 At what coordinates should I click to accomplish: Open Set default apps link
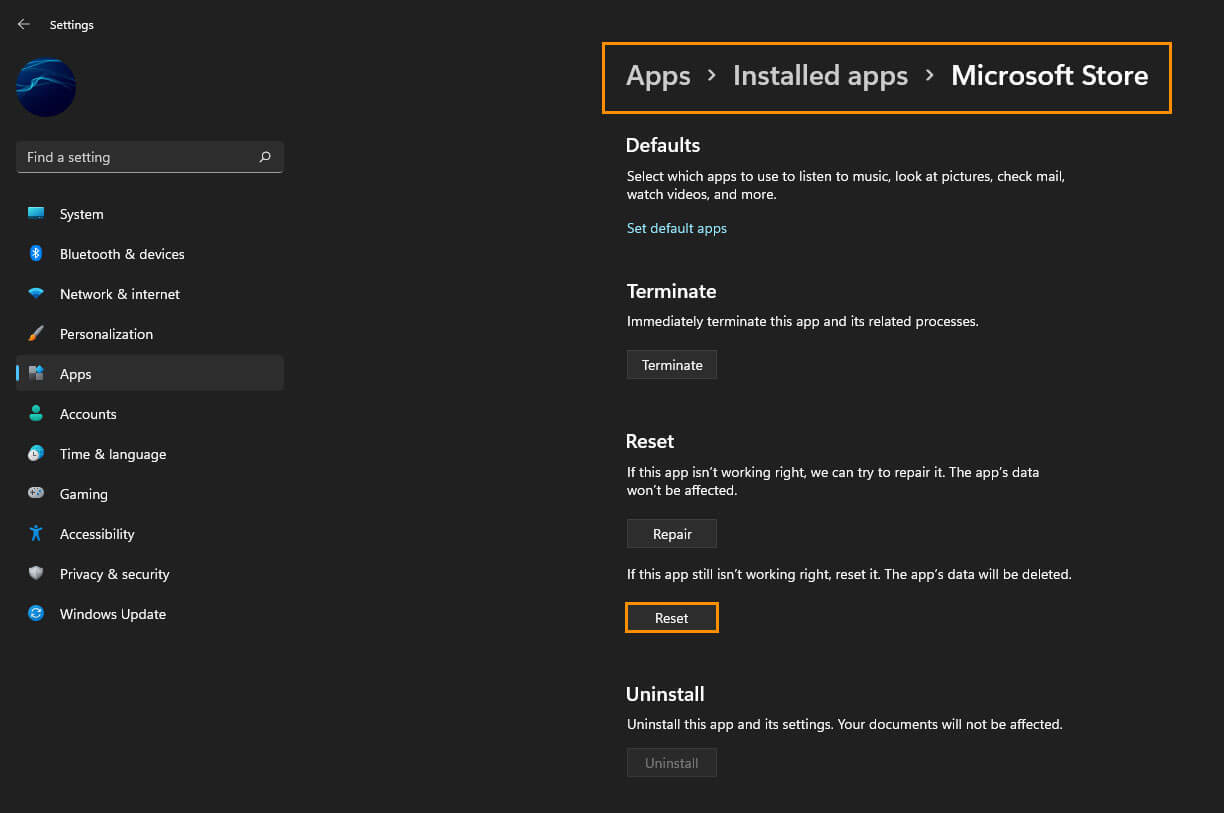[677, 228]
